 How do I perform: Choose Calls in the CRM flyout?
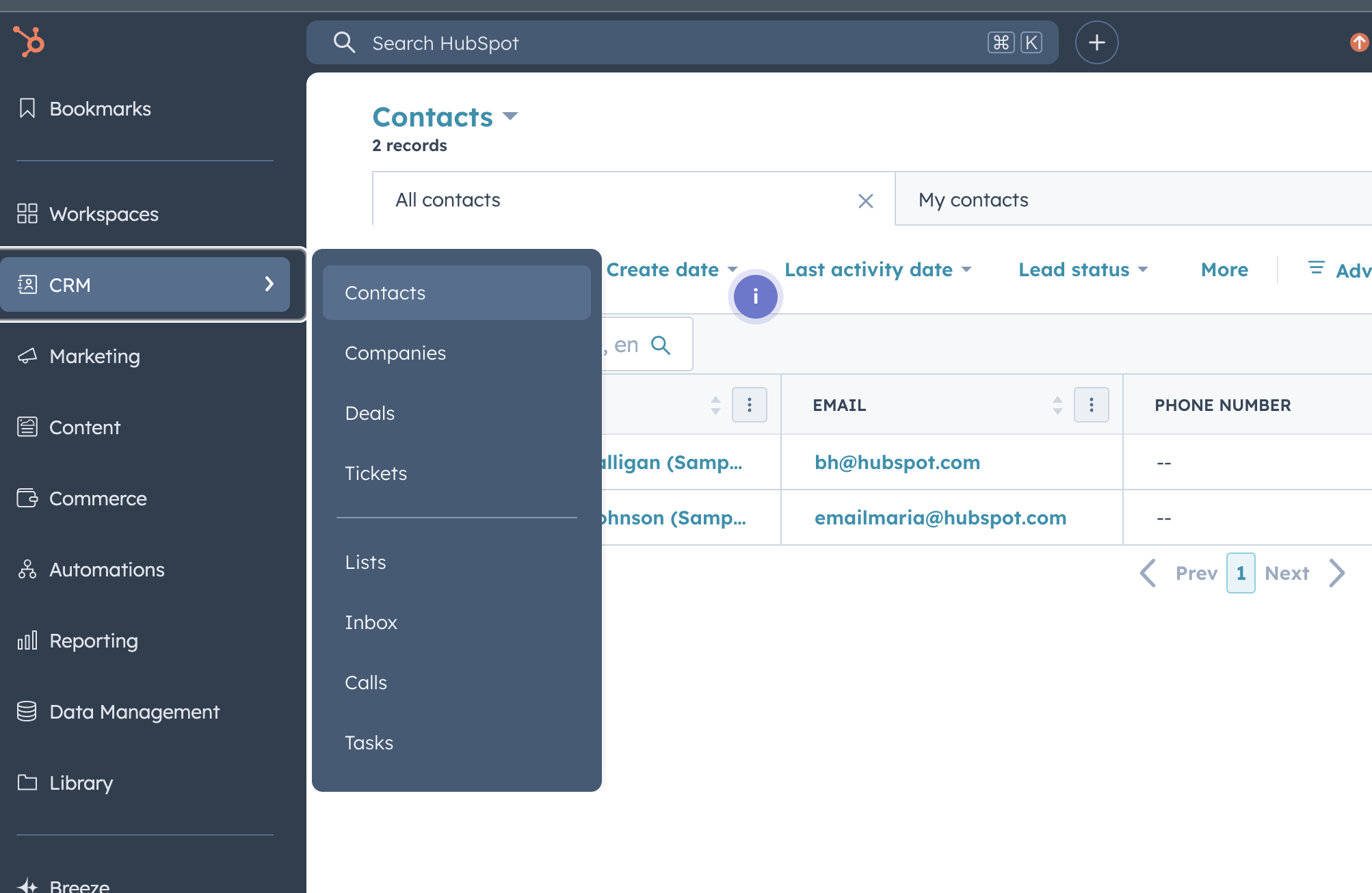[x=456, y=682]
